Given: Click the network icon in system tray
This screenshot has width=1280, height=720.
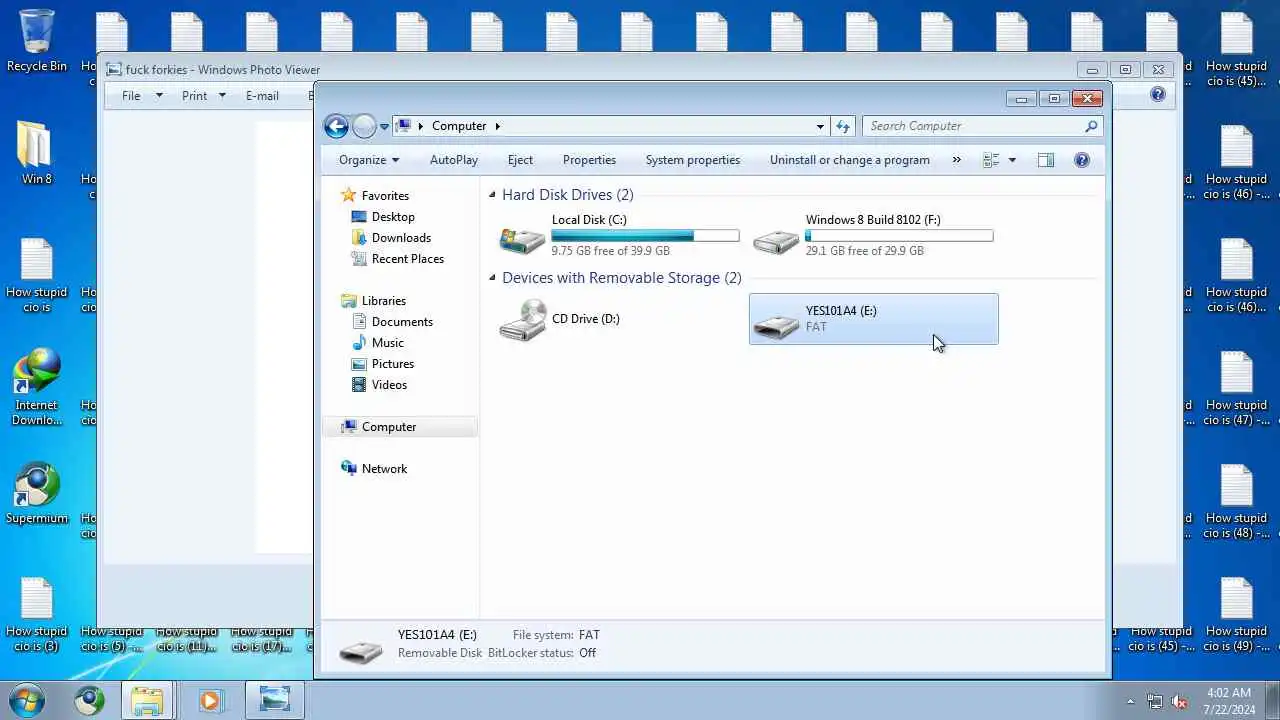Looking at the screenshot, I should [x=1155, y=701].
